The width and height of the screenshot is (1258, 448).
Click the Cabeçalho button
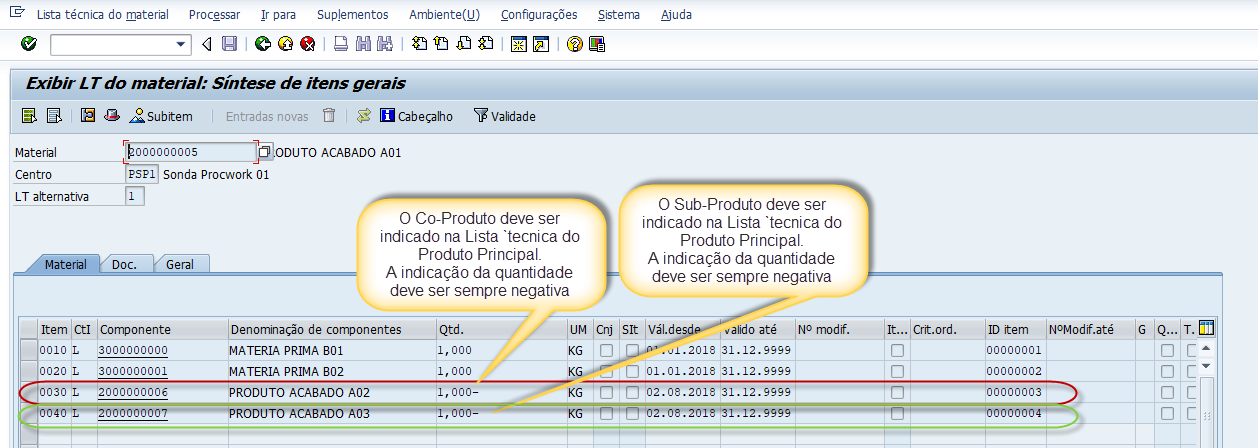coord(416,116)
